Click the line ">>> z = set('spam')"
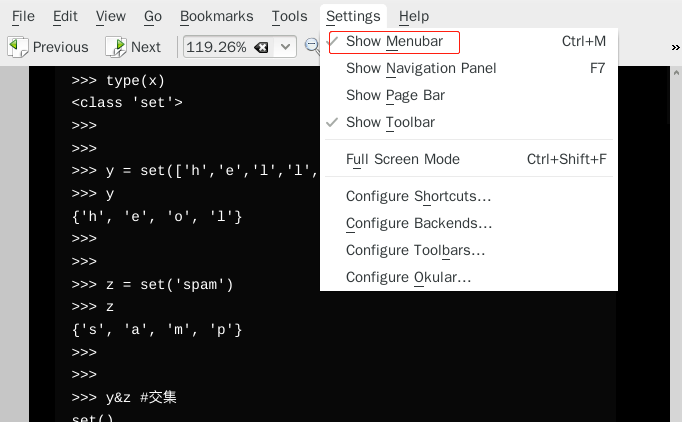Screen dimensions: 682x422 pos(153,285)
